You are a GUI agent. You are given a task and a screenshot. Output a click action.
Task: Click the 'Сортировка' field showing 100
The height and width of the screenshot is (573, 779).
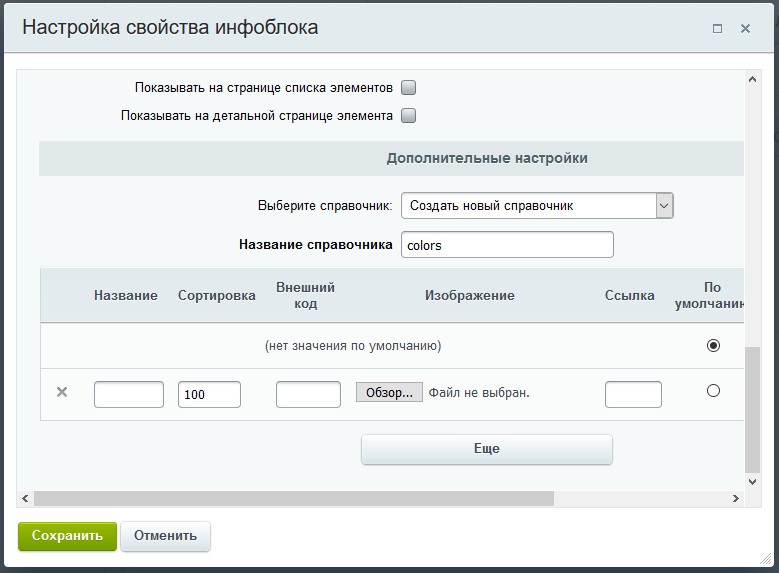(209, 395)
